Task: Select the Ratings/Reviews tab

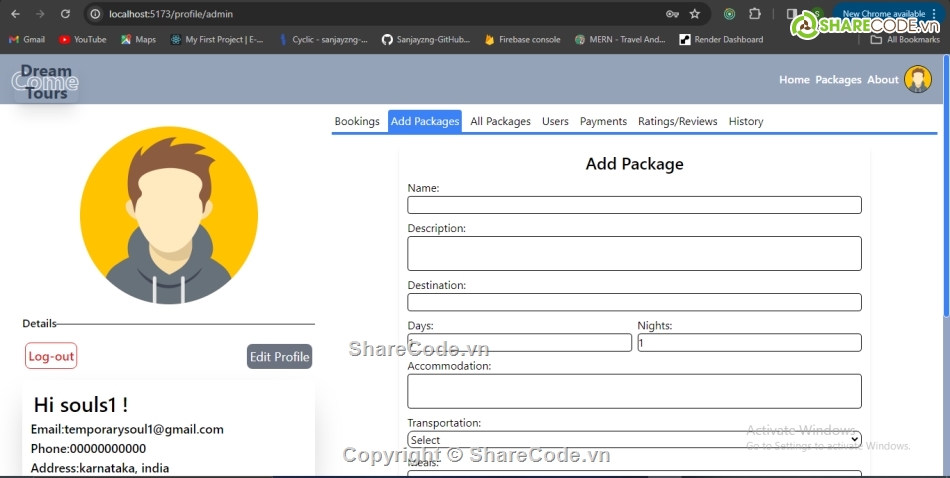Action: tap(677, 121)
